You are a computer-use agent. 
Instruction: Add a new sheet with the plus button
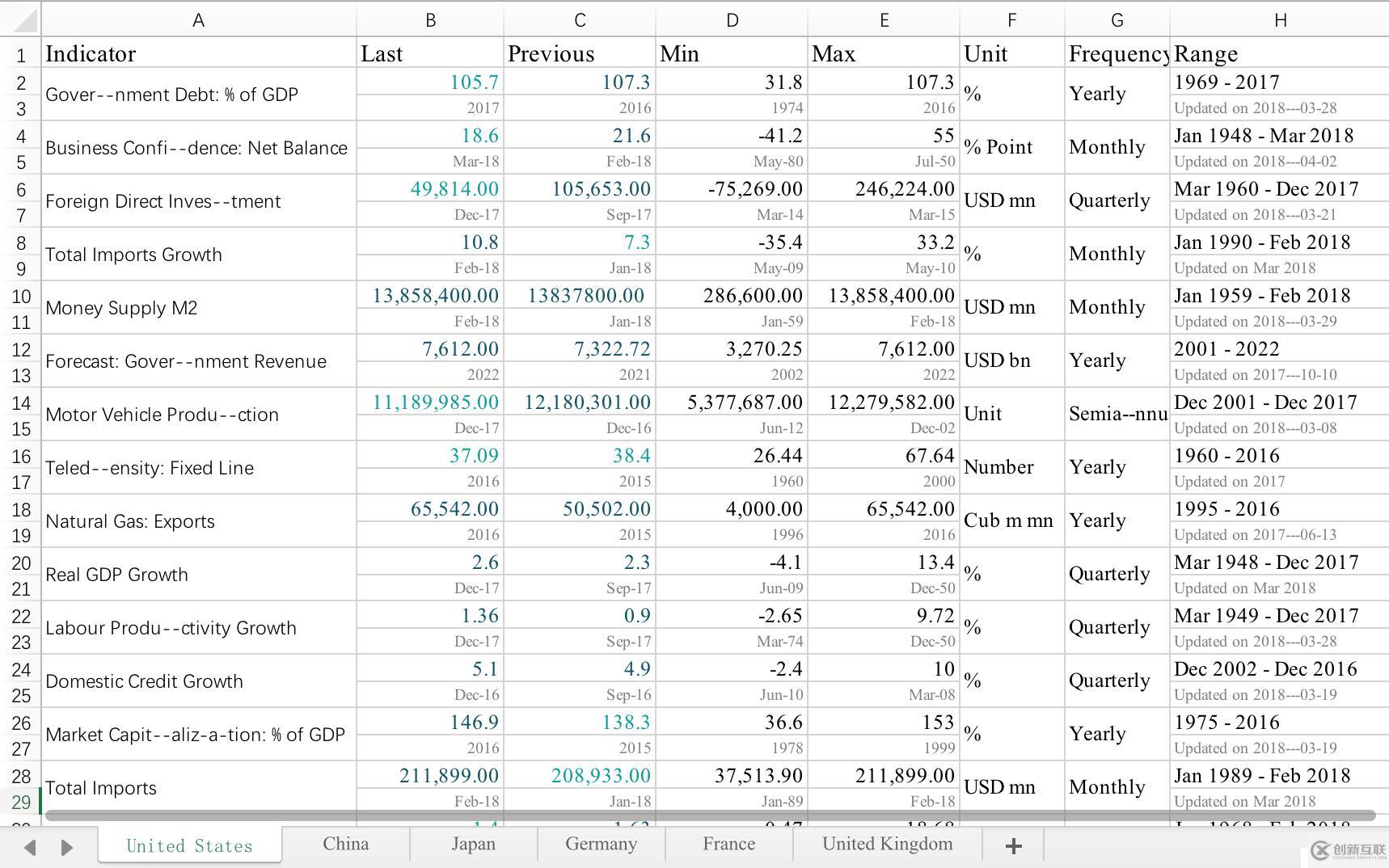pos(1013,845)
